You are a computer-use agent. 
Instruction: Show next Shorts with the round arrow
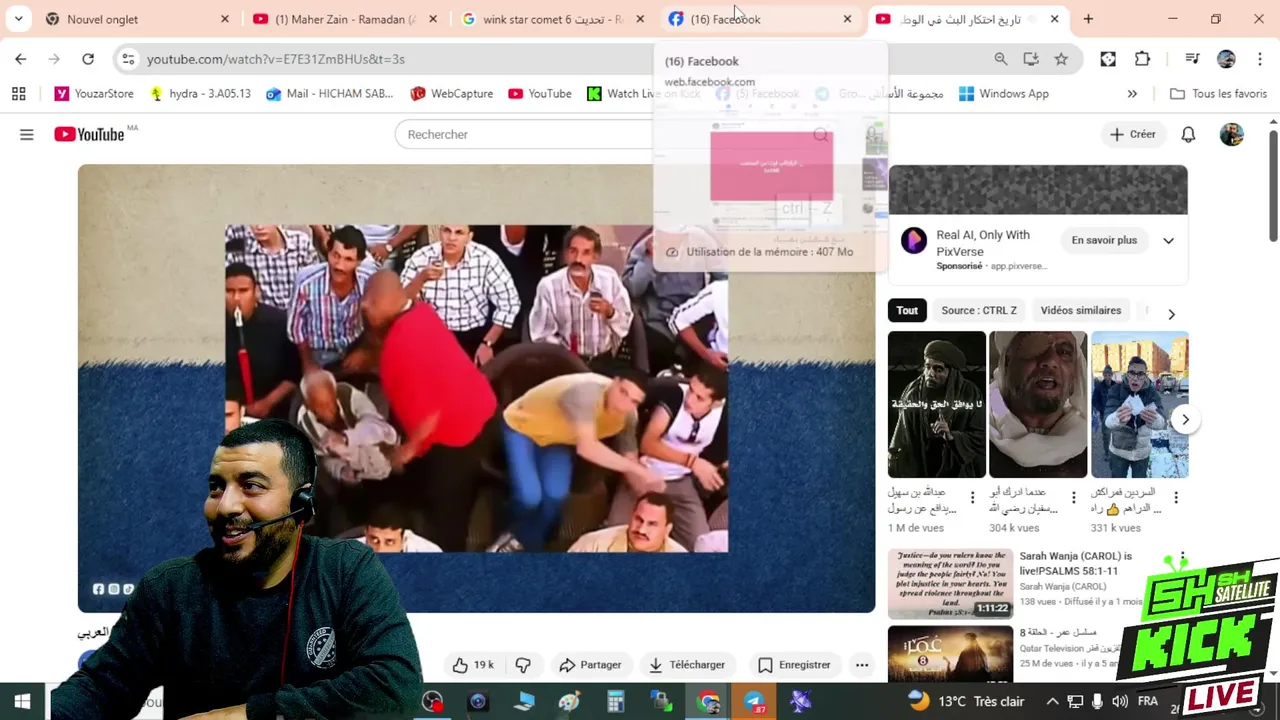1185,420
